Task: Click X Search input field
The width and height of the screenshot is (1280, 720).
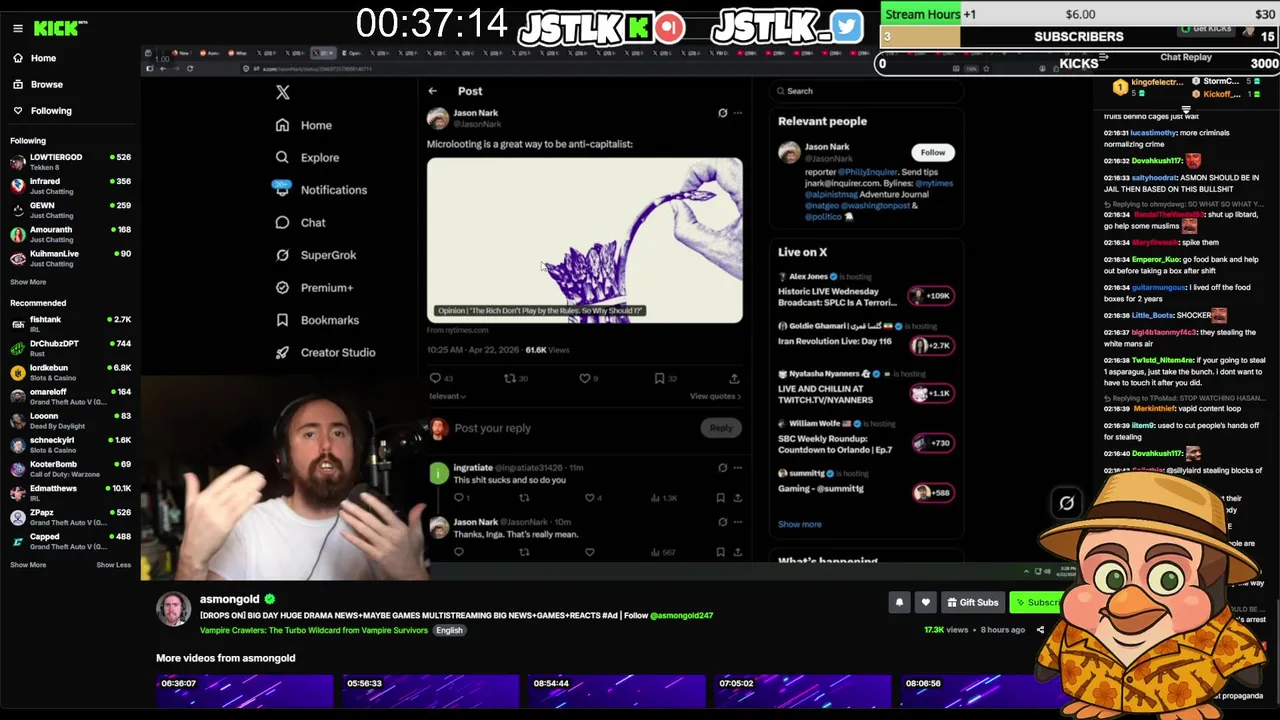Action: [x=866, y=91]
